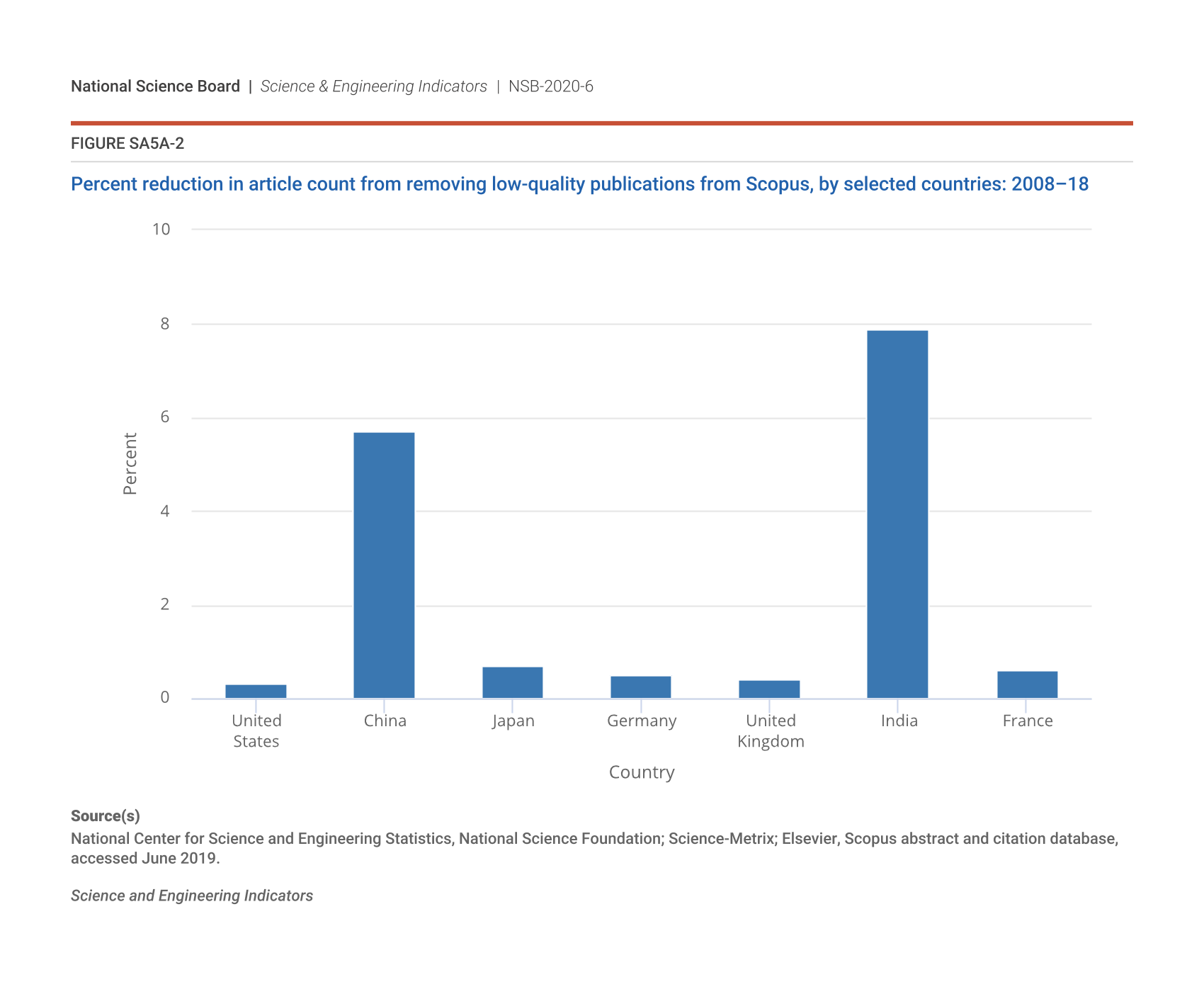
Task: Click the China bar in the chart
Action: (384, 565)
